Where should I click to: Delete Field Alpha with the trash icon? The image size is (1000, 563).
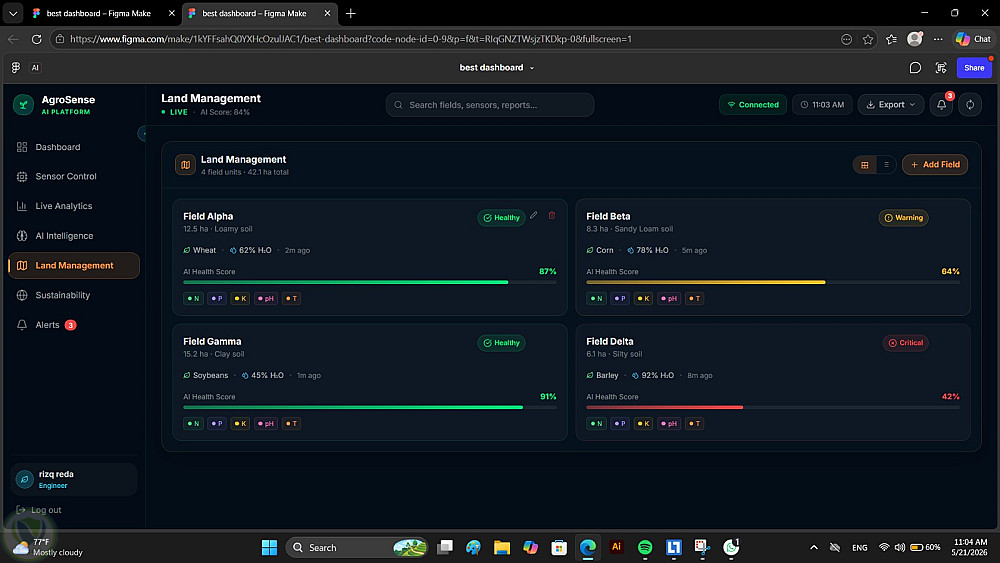tap(552, 216)
